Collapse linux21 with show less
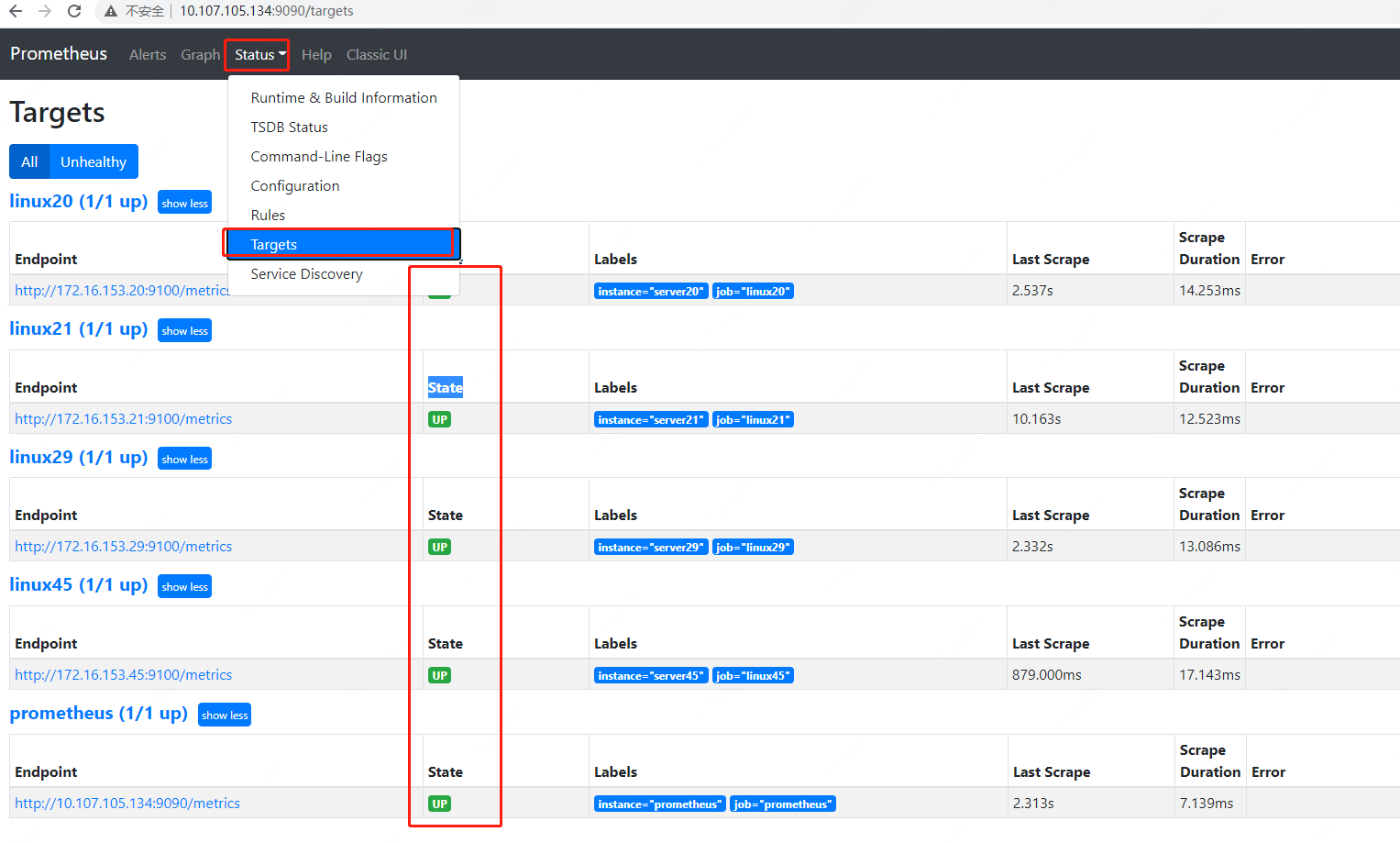Viewport: 1400px width, 843px height. [x=184, y=330]
